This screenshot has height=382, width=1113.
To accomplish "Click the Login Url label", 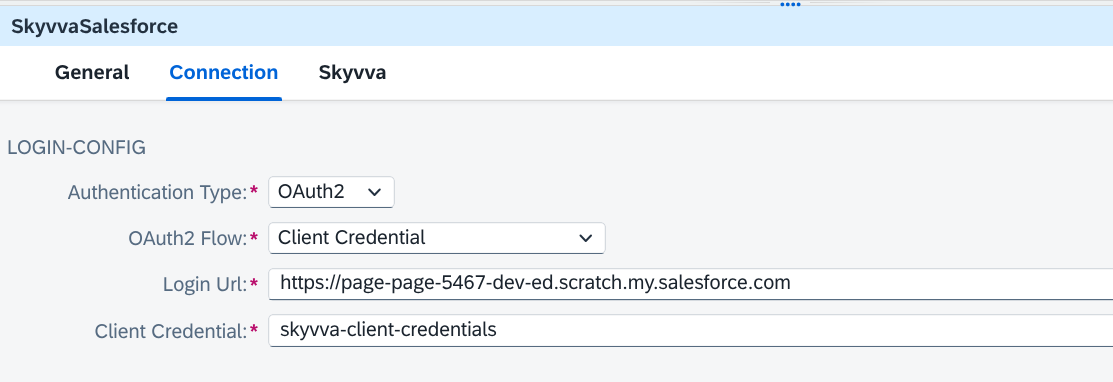I will 204,285.
